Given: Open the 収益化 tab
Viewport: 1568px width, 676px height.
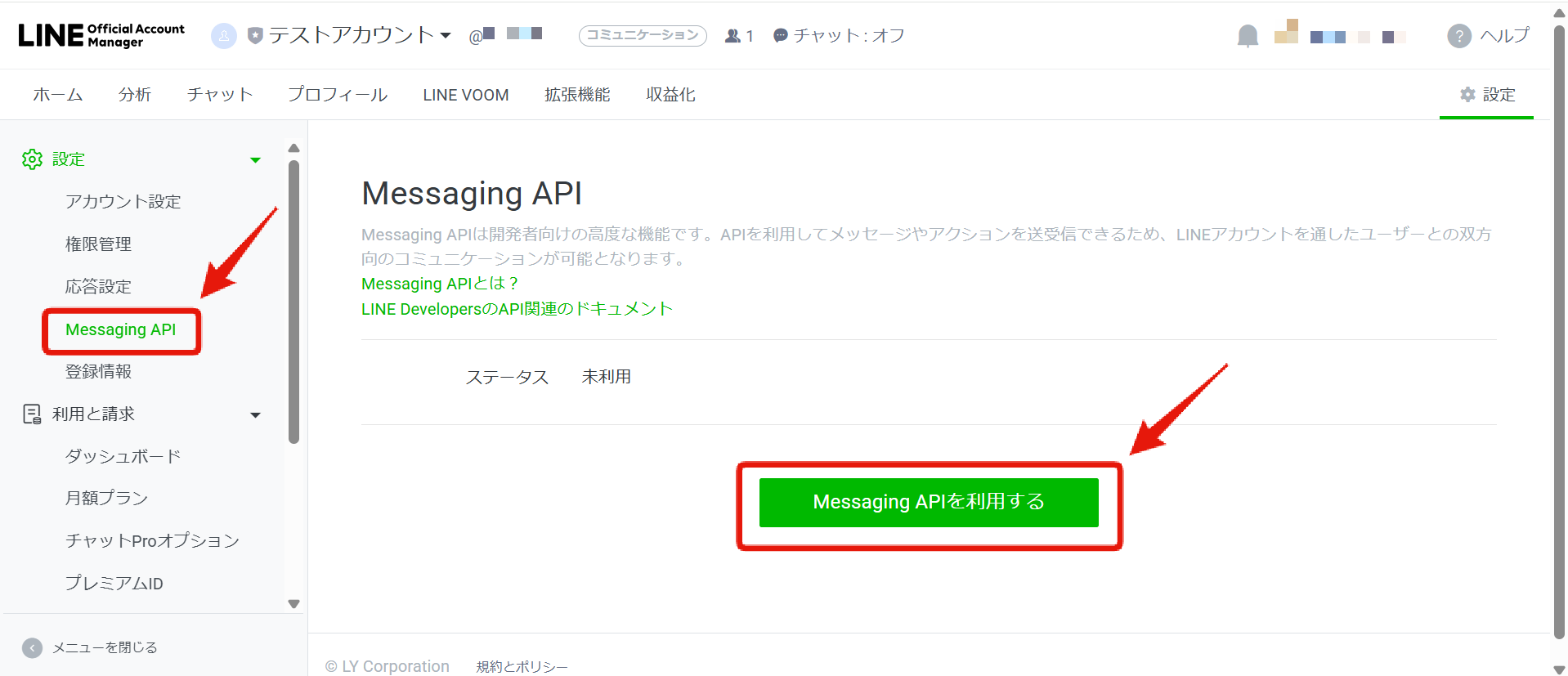Looking at the screenshot, I should point(670,95).
